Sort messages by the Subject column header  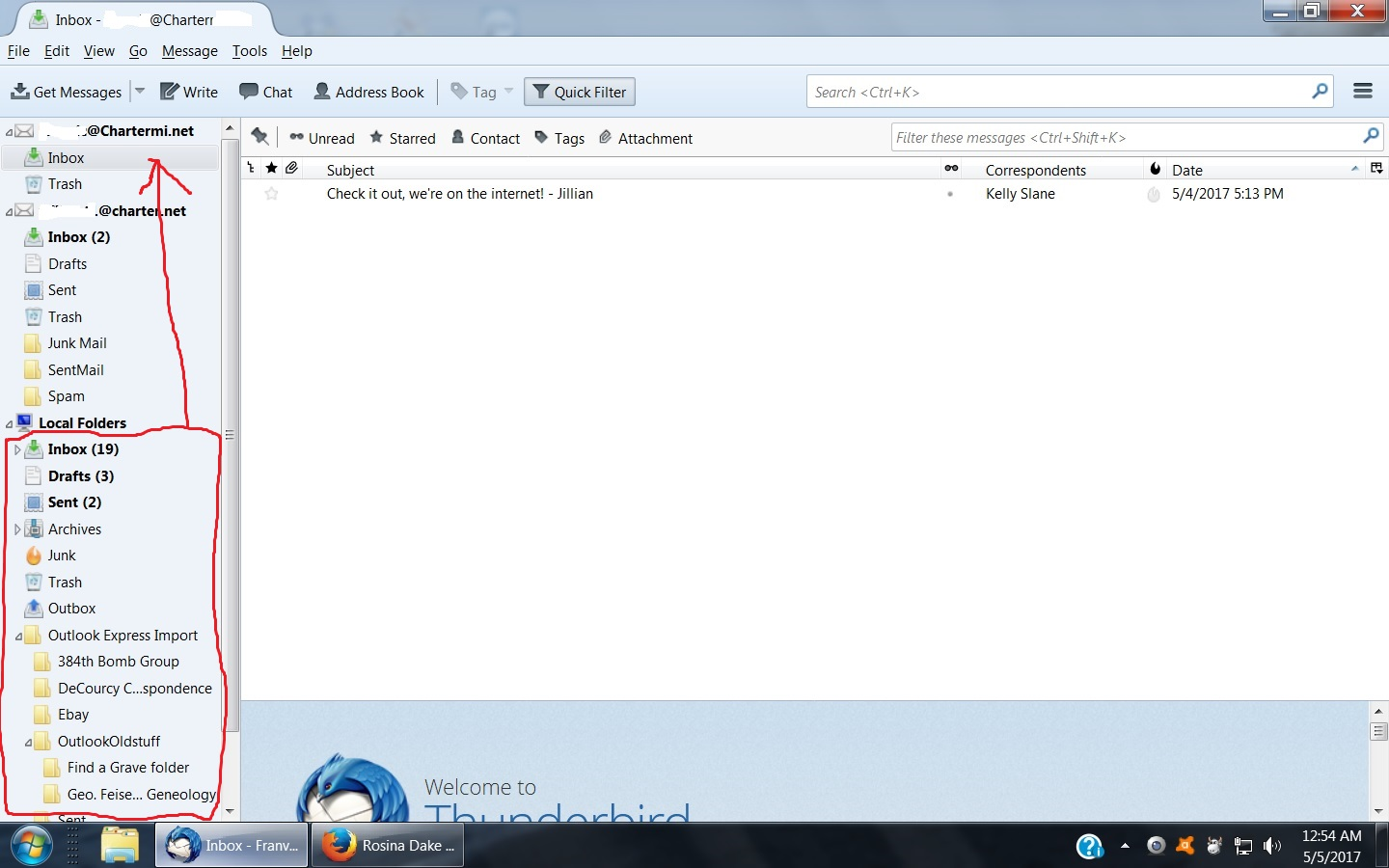click(x=620, y=170)
